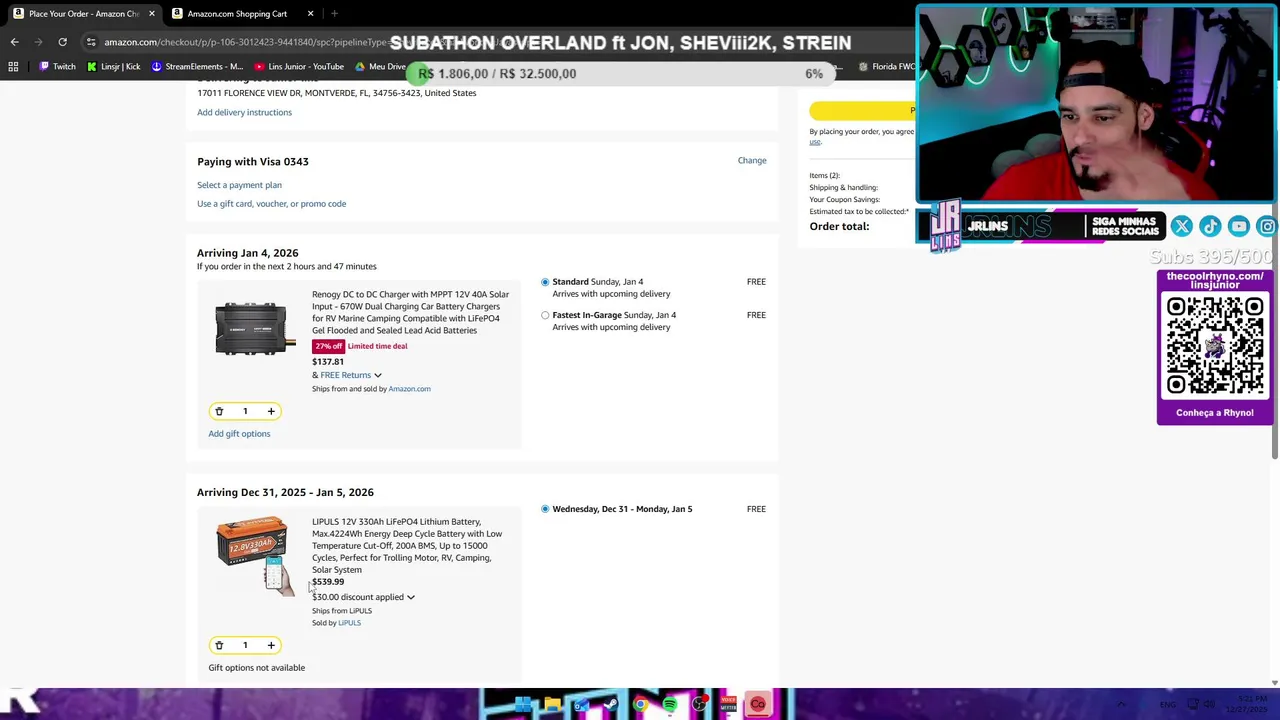This screenshot has width=1280, height=720.
Task: Open the Linsjr | Kick bookmark
Action: tap(113, 67)
